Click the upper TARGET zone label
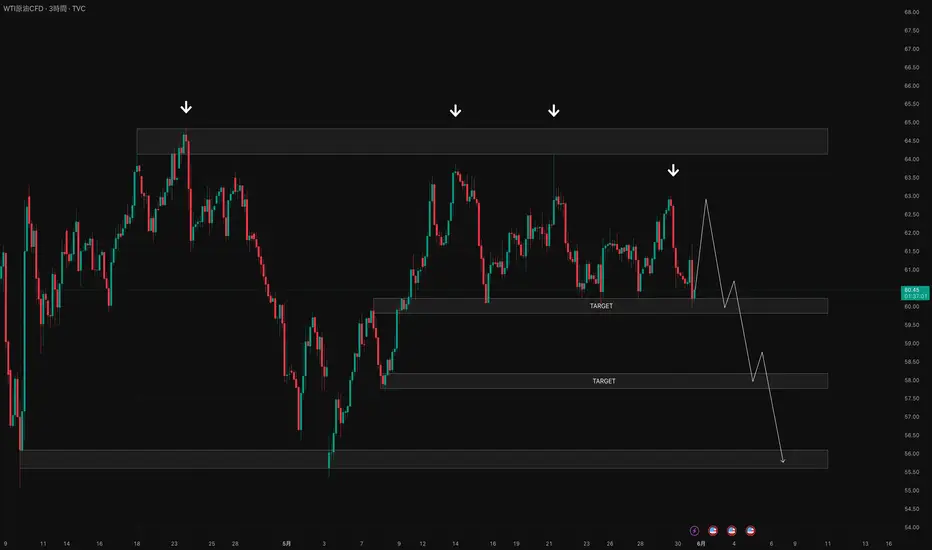Image resolution: width=932 pixels, height=550 pixels. tap(602, 306)
